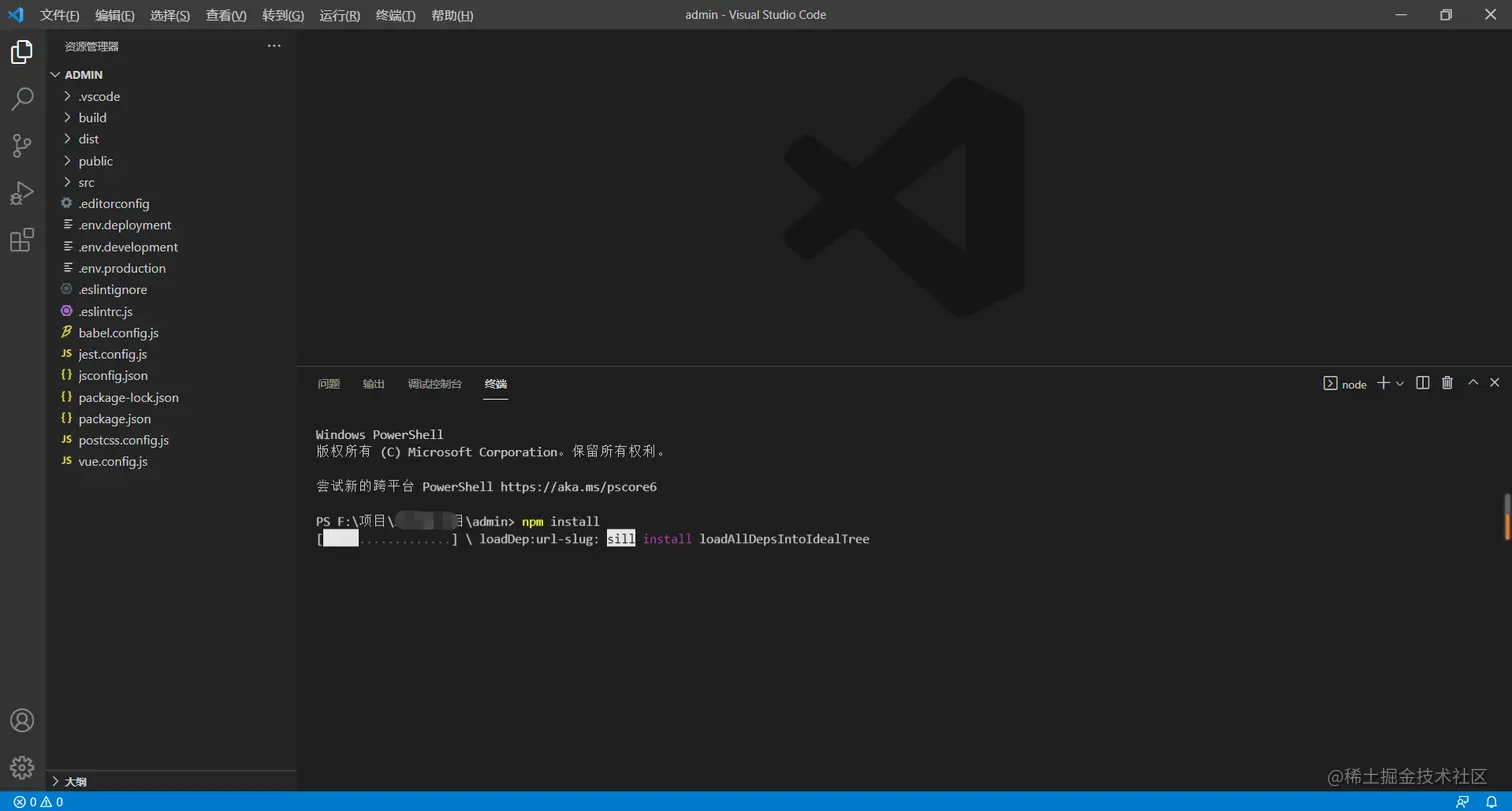Select the 终端 panel tab

[496, 384]
